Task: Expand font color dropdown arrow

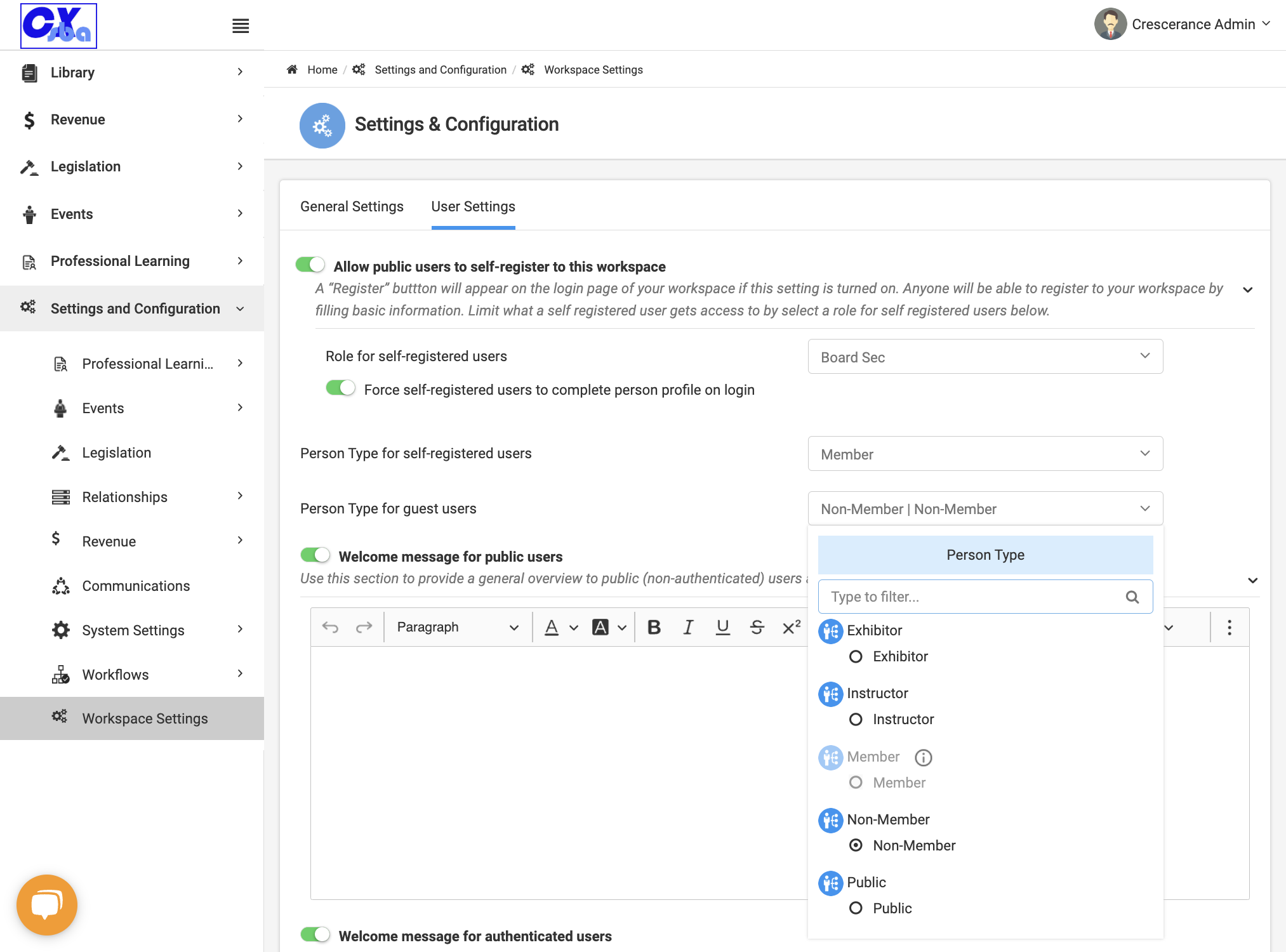Action: (574, 628)
